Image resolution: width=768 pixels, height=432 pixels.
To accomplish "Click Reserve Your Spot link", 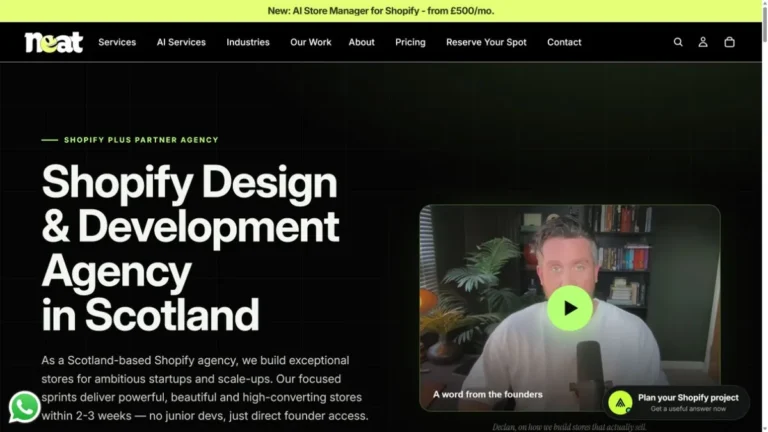I will tap(486, 42).
